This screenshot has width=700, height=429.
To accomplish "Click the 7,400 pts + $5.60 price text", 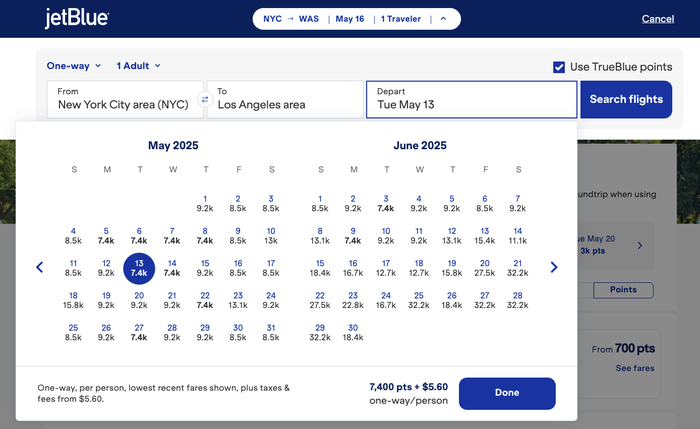I will tap(408, 387).
